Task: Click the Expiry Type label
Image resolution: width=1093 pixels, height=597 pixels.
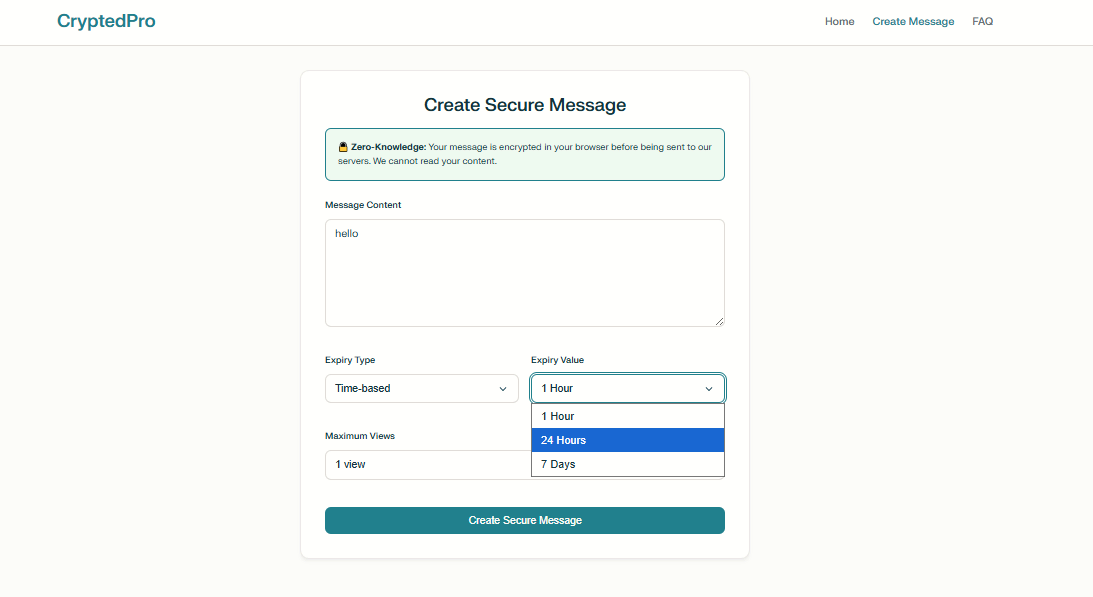Action: (350, 360)
